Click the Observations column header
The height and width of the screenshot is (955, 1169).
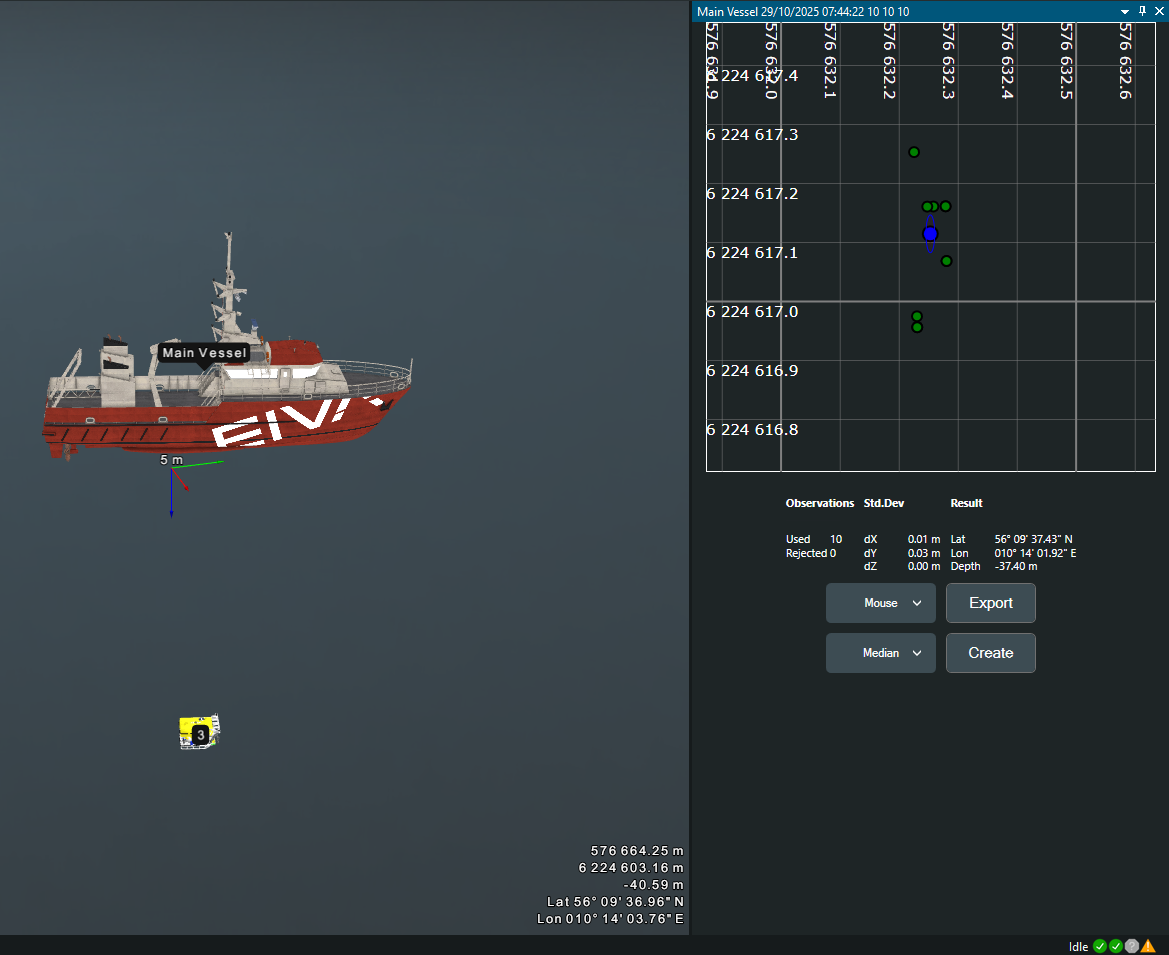(x=819, y=503)
